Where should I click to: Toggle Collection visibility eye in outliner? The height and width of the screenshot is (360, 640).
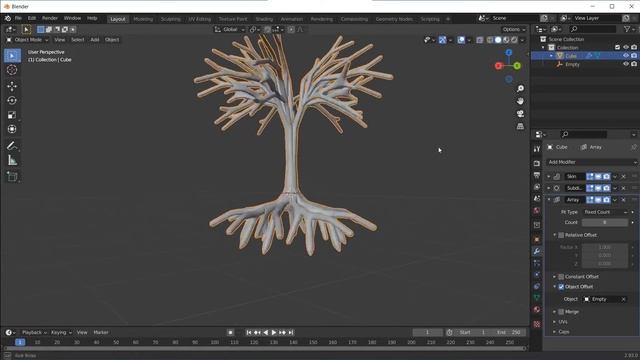click(626, 47)
